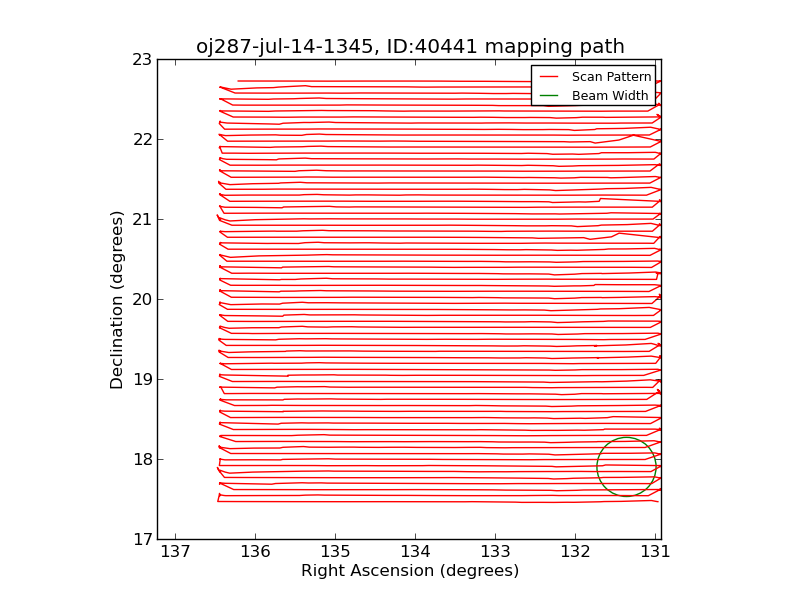The height and width of the screenshot is (600, 800).
Task: Click the 'Right Ascension (degrees)' axis label
Action: point(410,570)
